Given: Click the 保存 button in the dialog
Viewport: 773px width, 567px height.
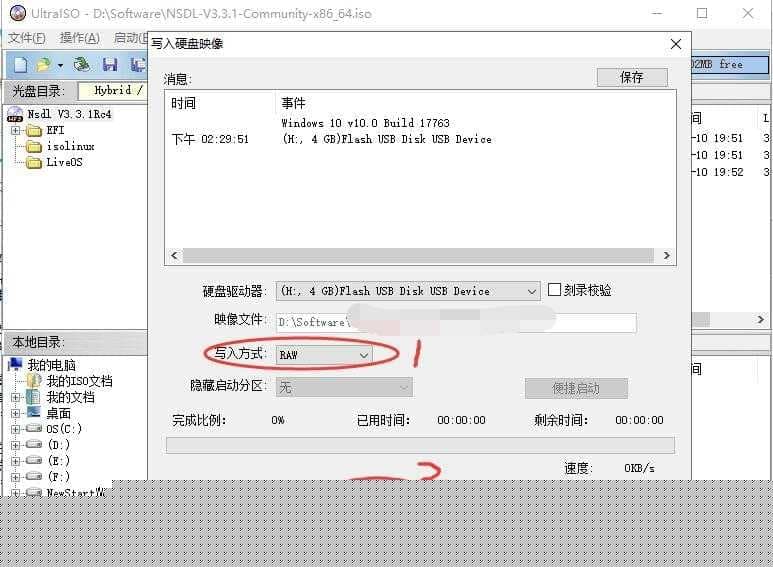Looking at the screenshot, I should tap(632, 77).
